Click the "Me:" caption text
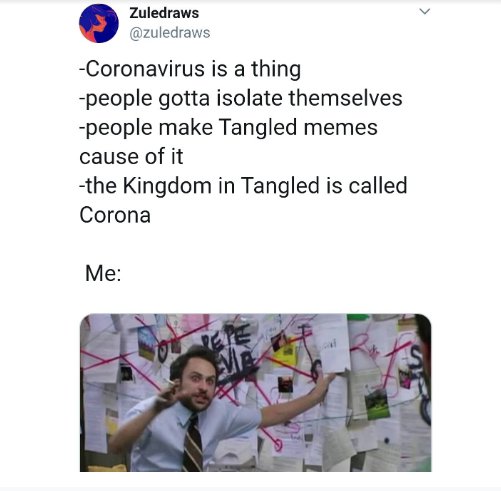 point(103,273)
